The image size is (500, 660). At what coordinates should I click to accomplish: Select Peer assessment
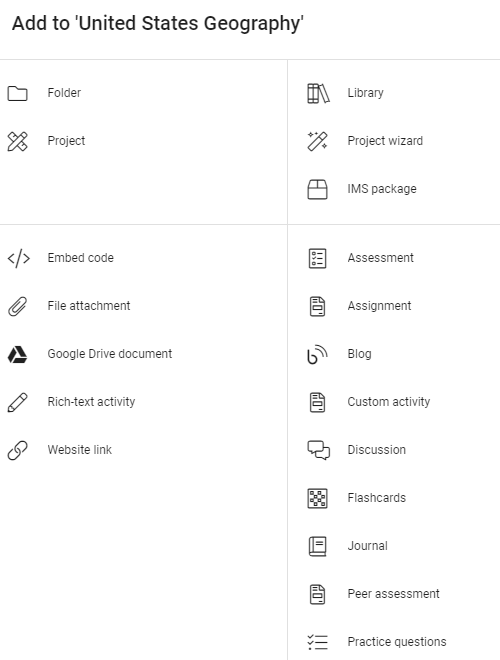394,594
